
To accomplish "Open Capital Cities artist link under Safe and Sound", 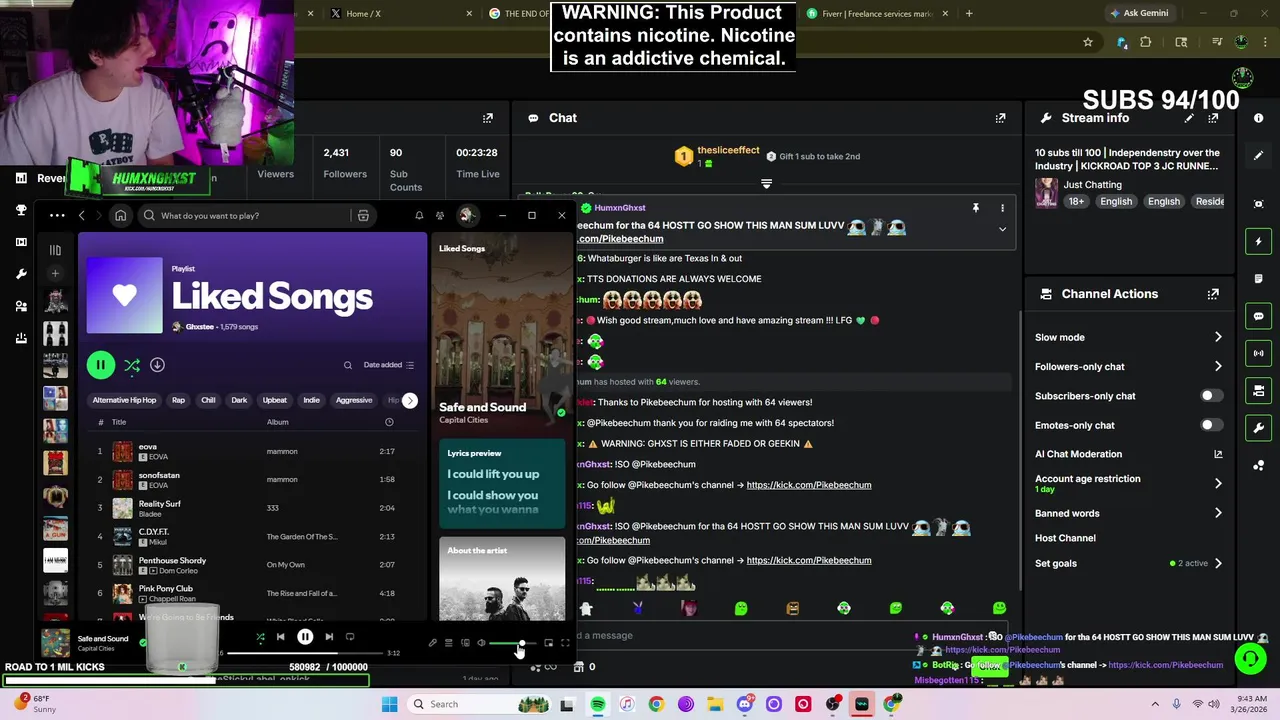I will [x=463, y=420].
